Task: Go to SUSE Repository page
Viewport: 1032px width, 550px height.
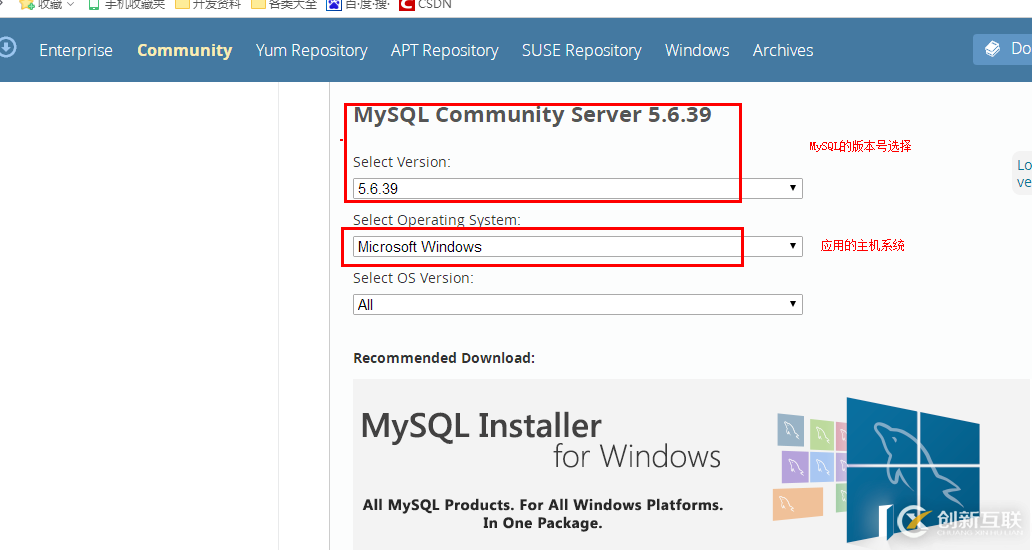Action: [x=581, y=51]
